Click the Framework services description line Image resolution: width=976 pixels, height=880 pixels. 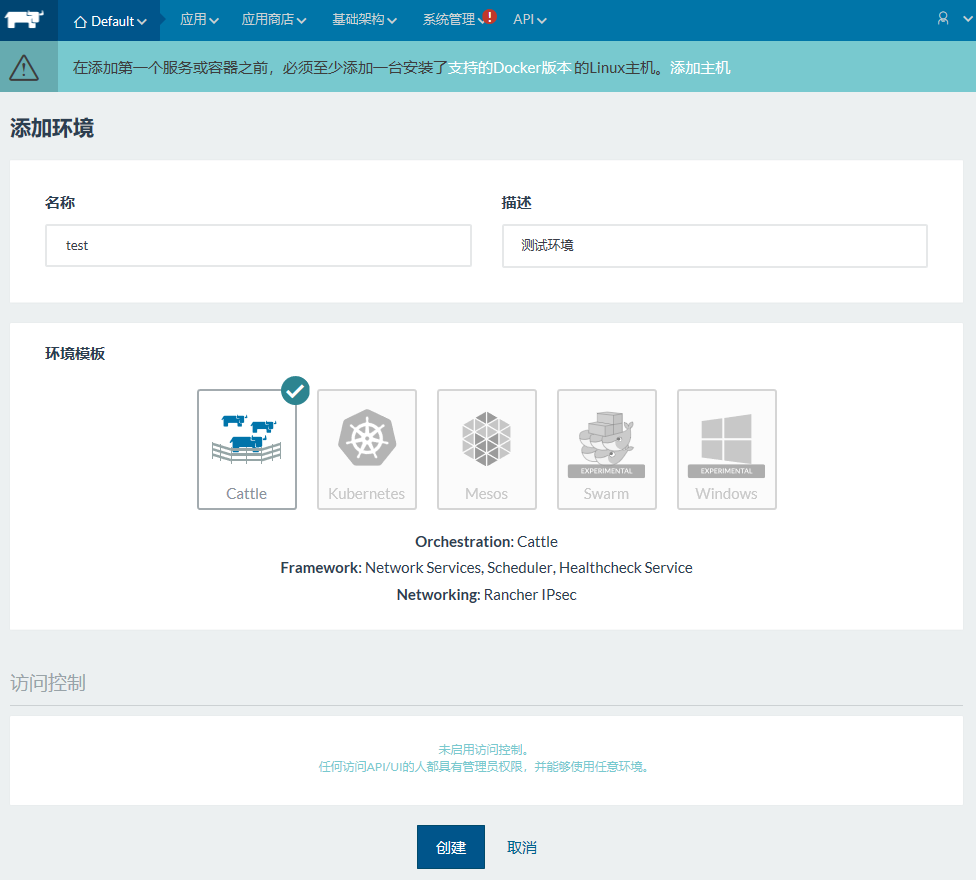click(x=486, y=568)
